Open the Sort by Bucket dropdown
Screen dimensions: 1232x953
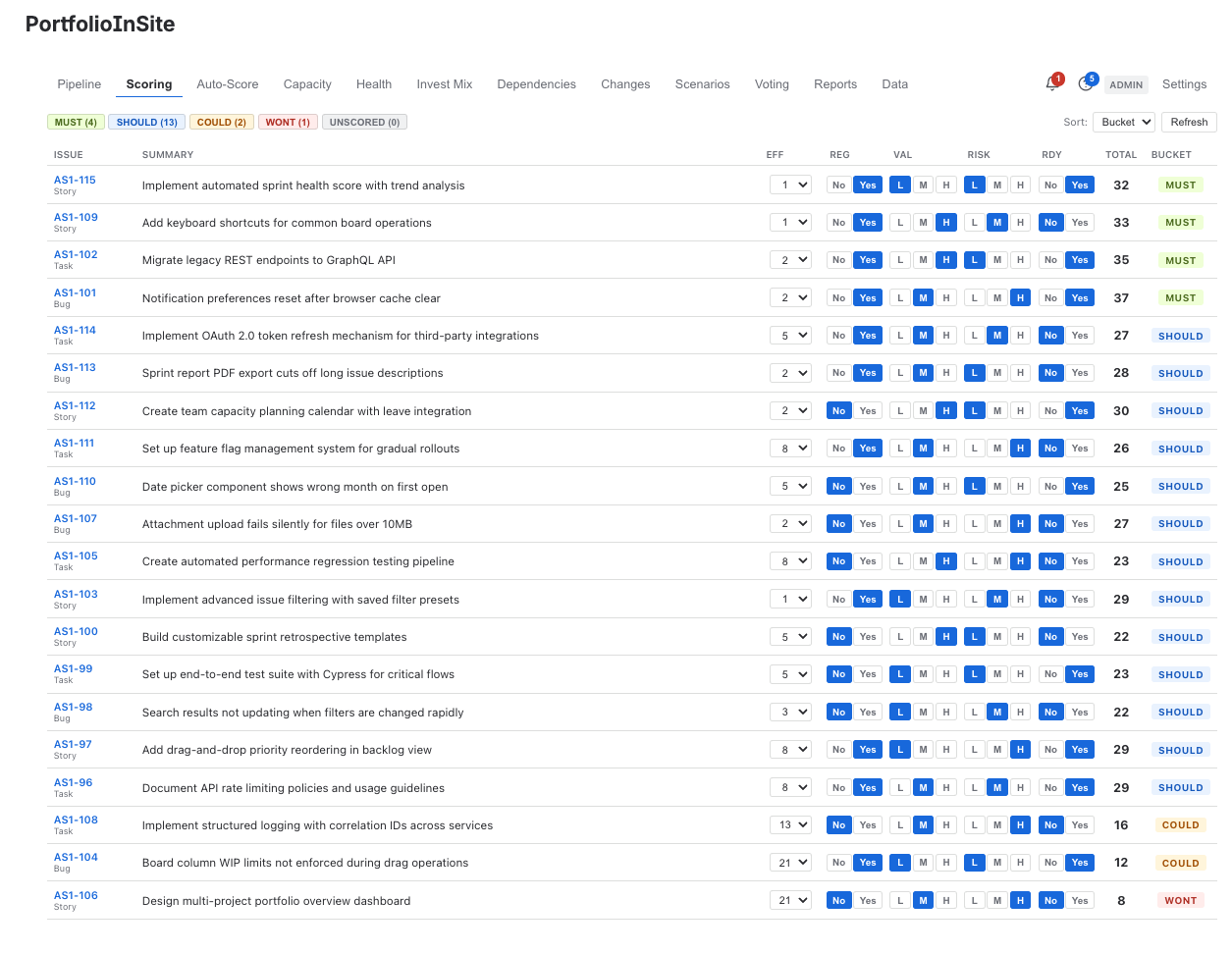pos(1122,122)
